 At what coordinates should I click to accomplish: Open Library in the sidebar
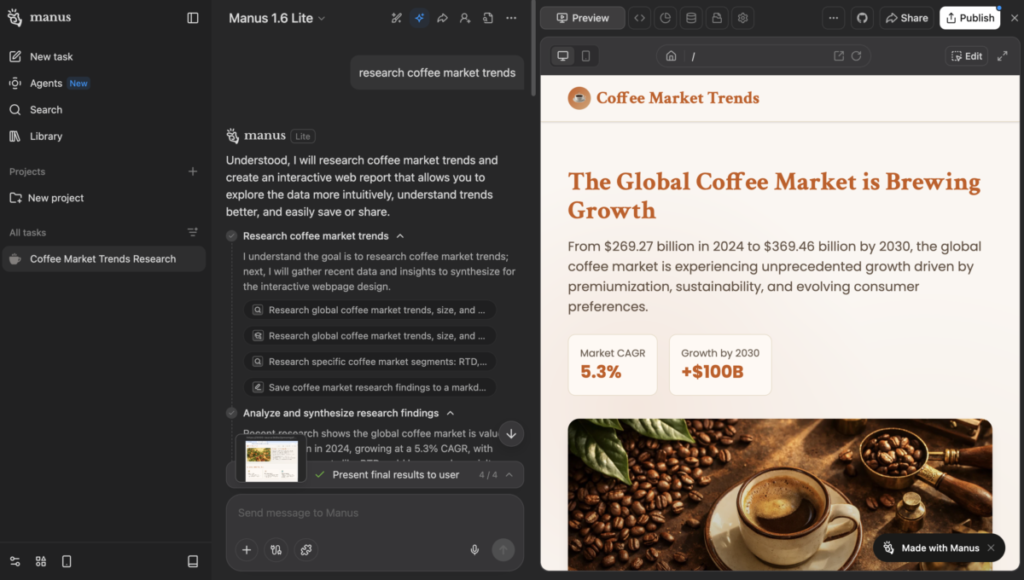(x=46, y=136)
